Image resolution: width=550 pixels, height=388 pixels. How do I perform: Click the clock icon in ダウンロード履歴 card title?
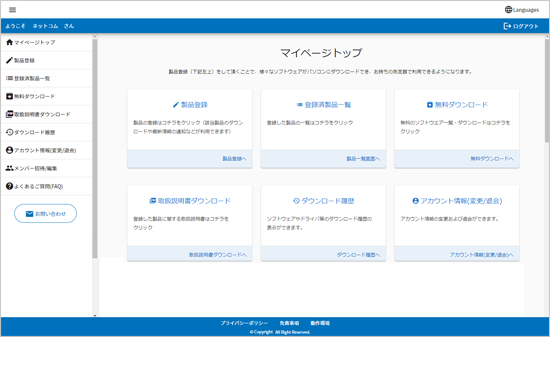coord(296,201)
